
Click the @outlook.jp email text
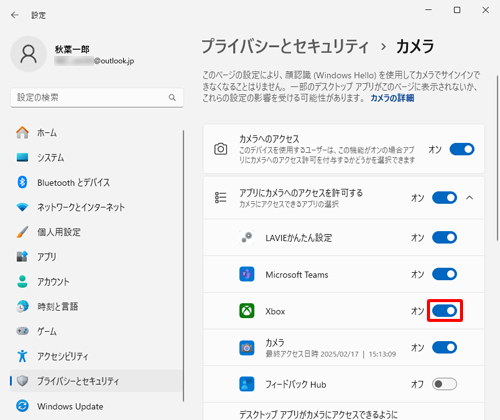pos(114,61)
